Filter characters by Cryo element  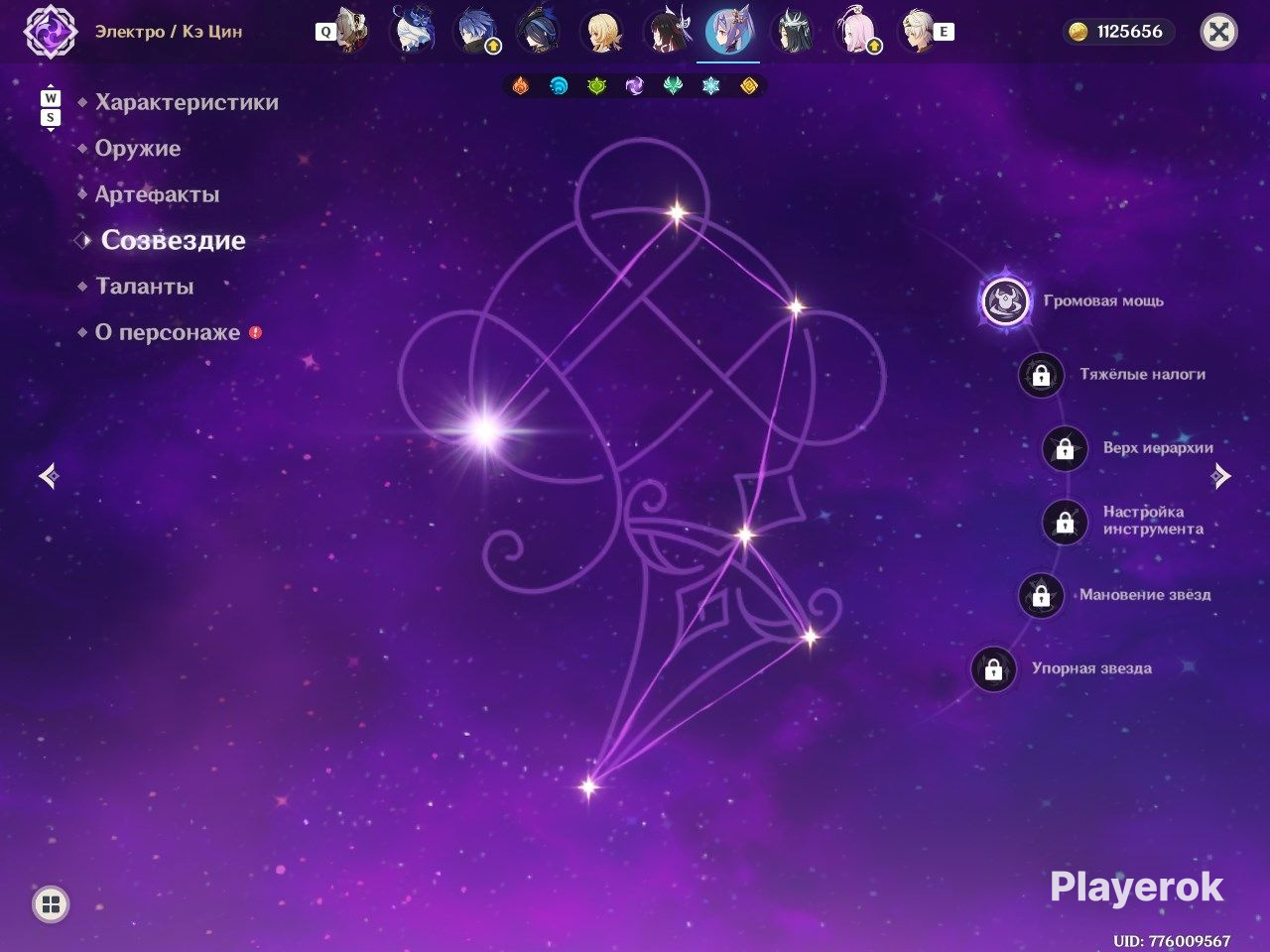pyautogui.click(x=711, y=86)
